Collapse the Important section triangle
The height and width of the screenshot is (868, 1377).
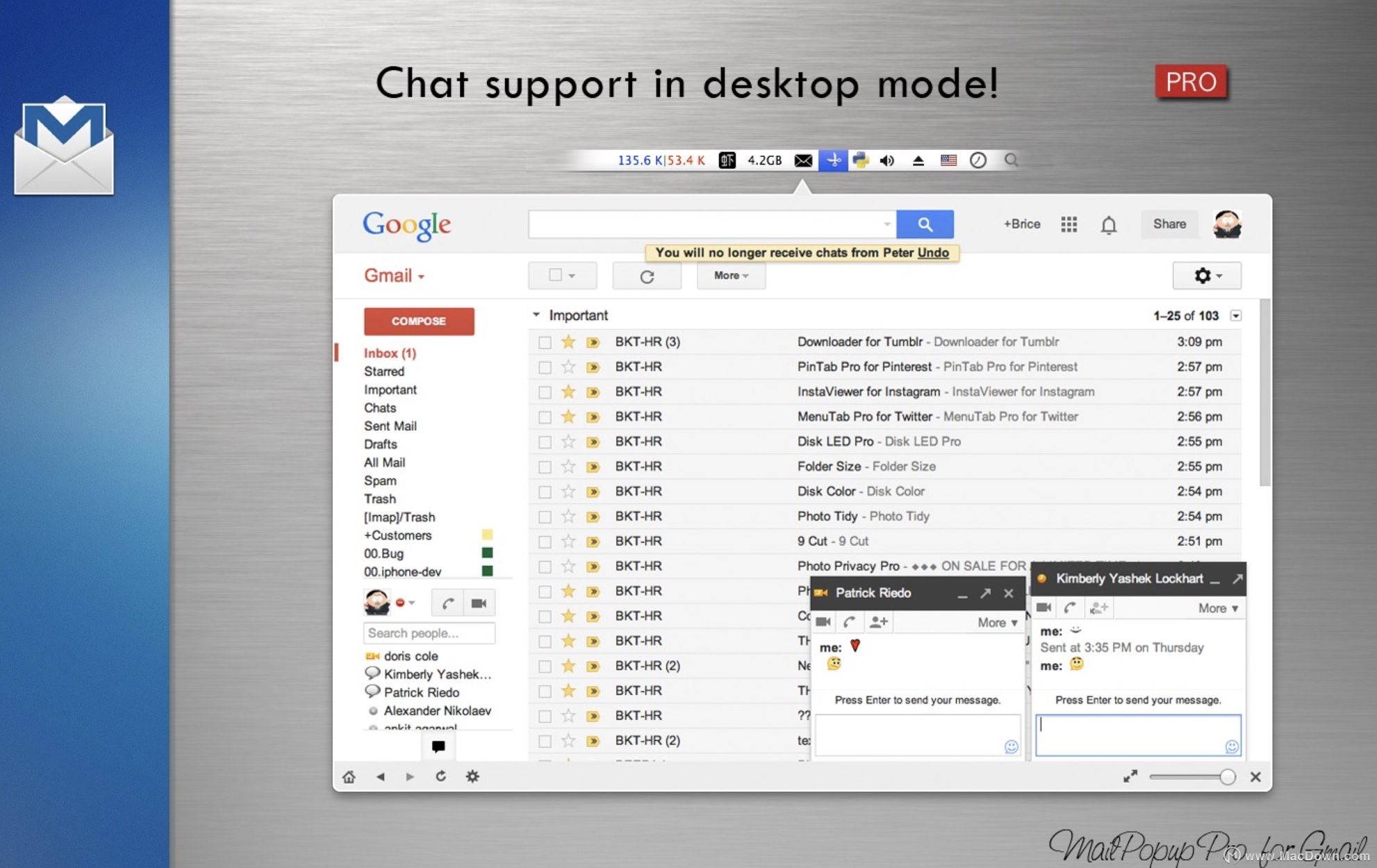coord(536,315)
